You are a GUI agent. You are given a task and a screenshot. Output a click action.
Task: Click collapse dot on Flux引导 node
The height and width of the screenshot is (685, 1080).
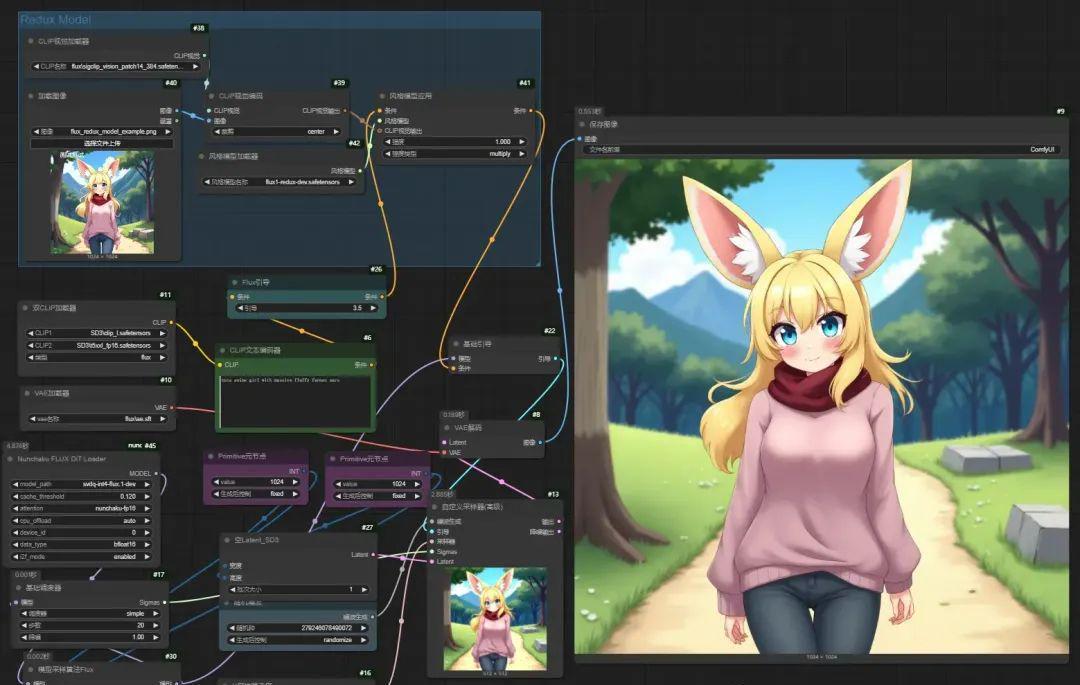pyautogui.click(x=232, y=283)
